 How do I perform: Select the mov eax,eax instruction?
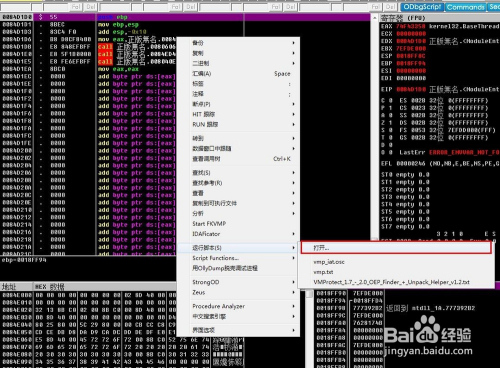tap(118, 69)
